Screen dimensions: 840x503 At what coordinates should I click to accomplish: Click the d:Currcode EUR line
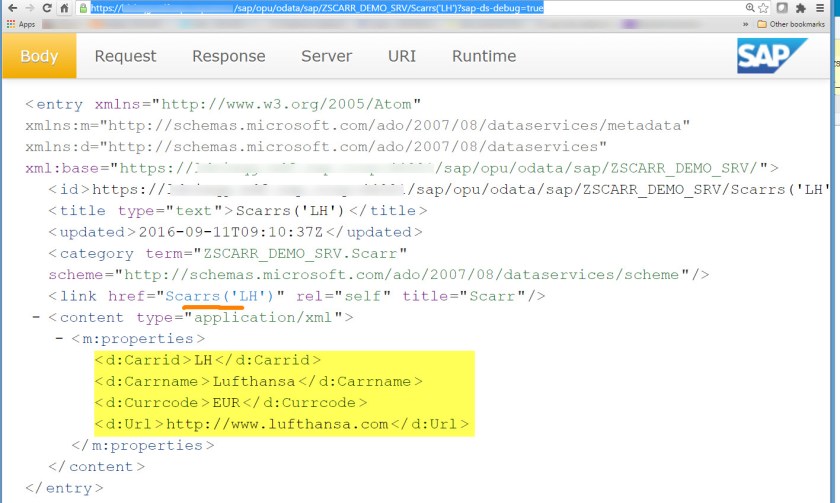[x=230, y=403]
